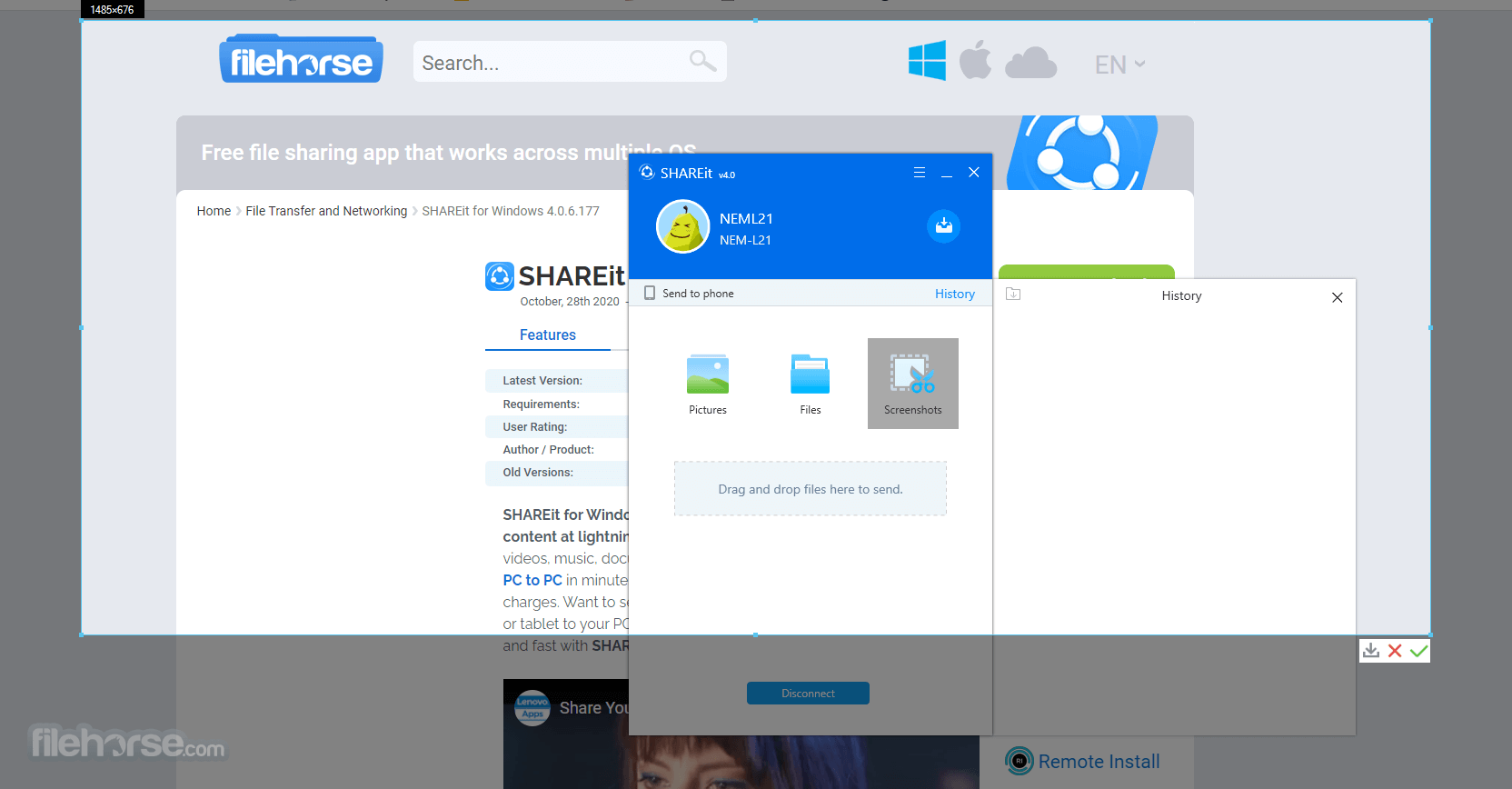
Task: Click the SHAREit for Windows 4.0.6.177 breadcrumb
Action: pos(511,211)
